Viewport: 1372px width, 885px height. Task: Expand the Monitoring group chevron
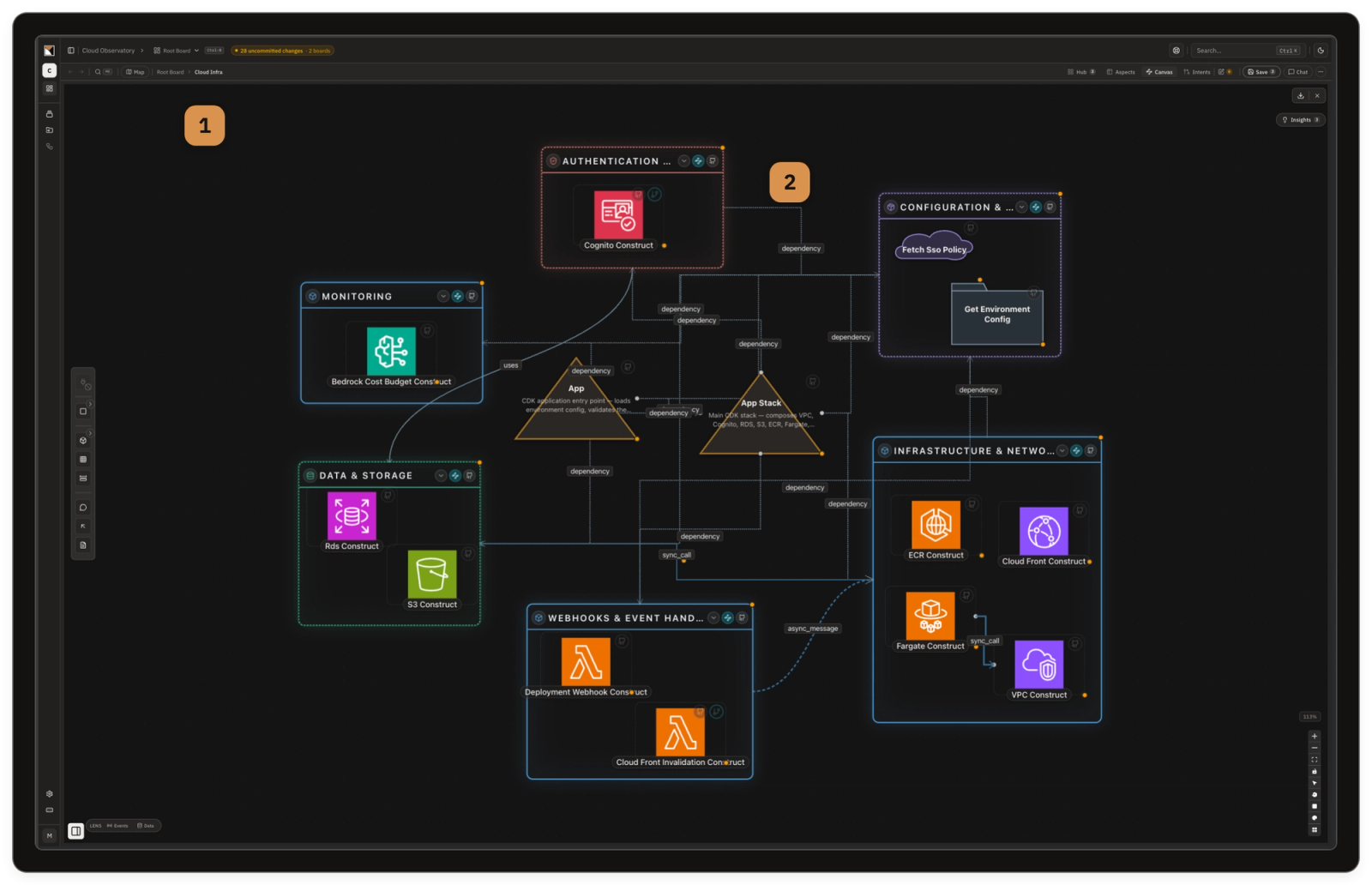point(443,296)
